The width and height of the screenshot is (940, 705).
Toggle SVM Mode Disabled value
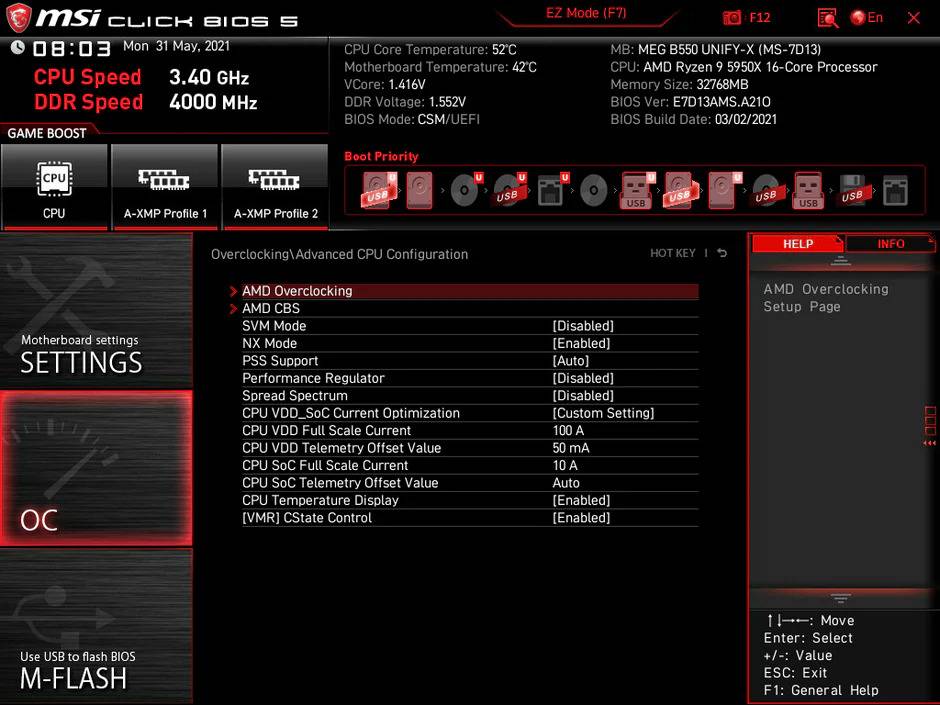(x=583, y=326)
